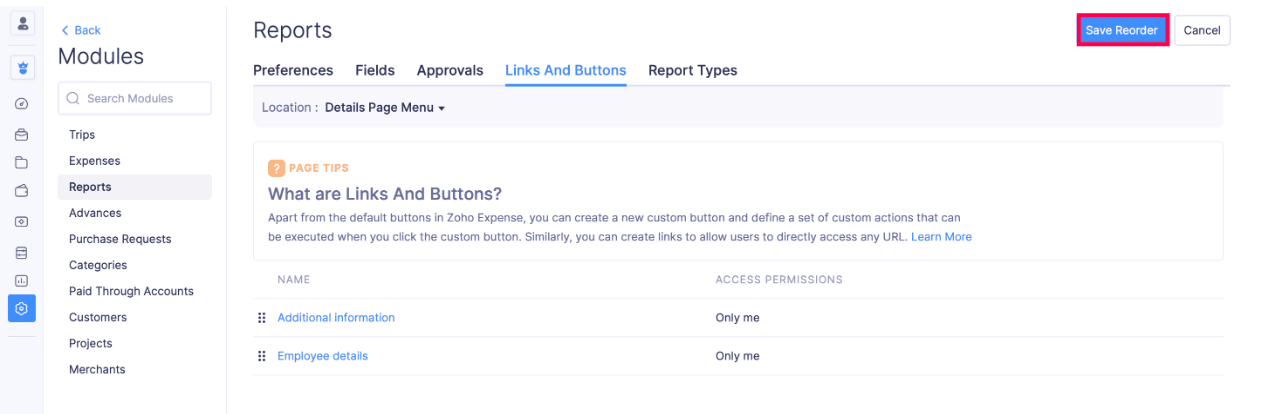Click drag handle beside Employee details
1264x414 pixels.
pos(262,356)
